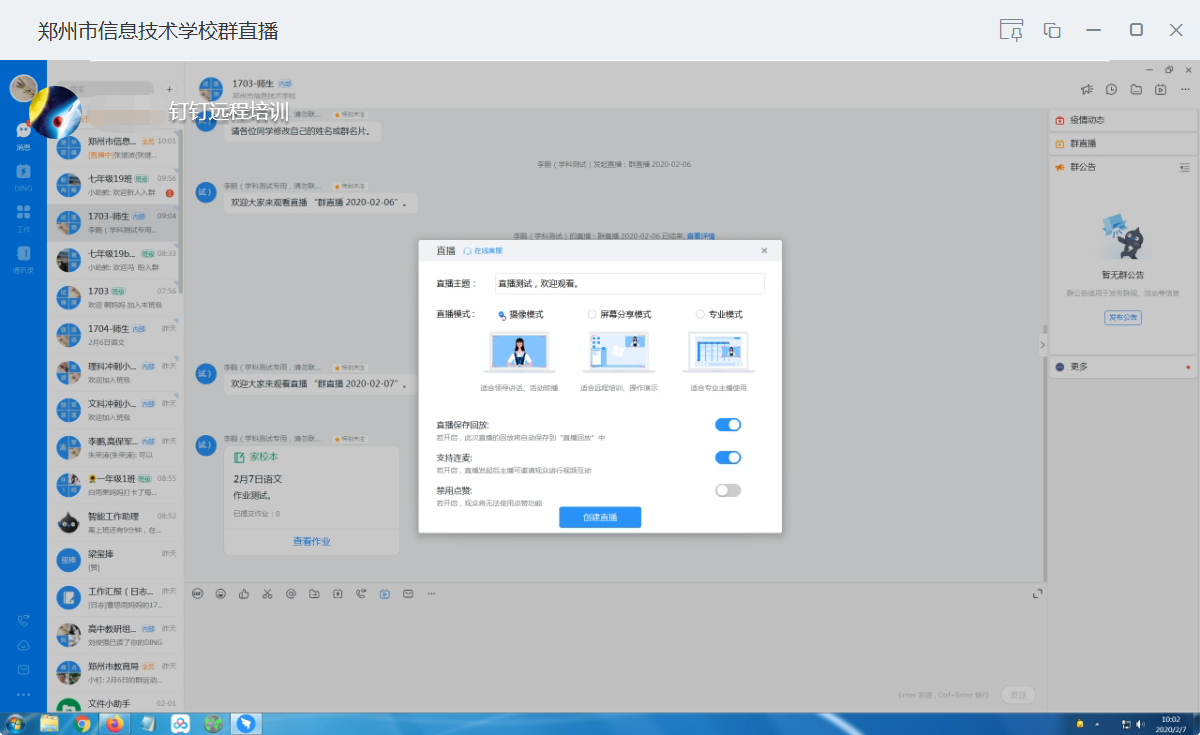Open the DING tab in the sidebar
The width and height of the screenshot is (1200, 735).
coord(23,177)
